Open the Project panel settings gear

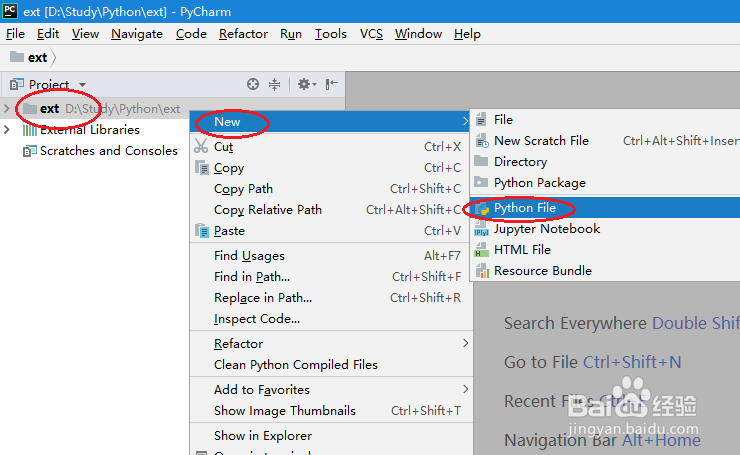pos(306,84)
